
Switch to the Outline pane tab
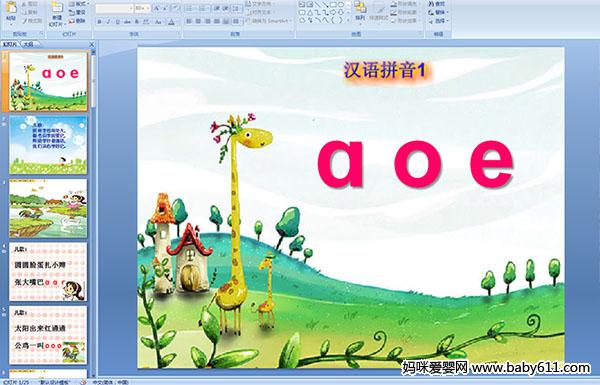tap(28, 44)
